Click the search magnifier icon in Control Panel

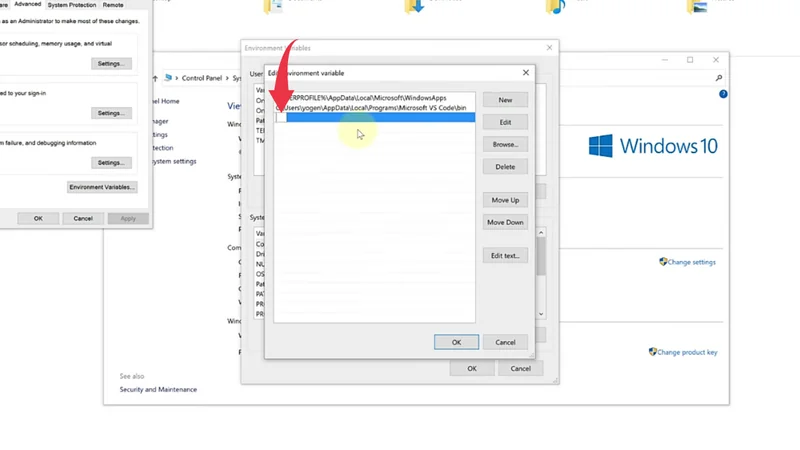click(718, 78)
